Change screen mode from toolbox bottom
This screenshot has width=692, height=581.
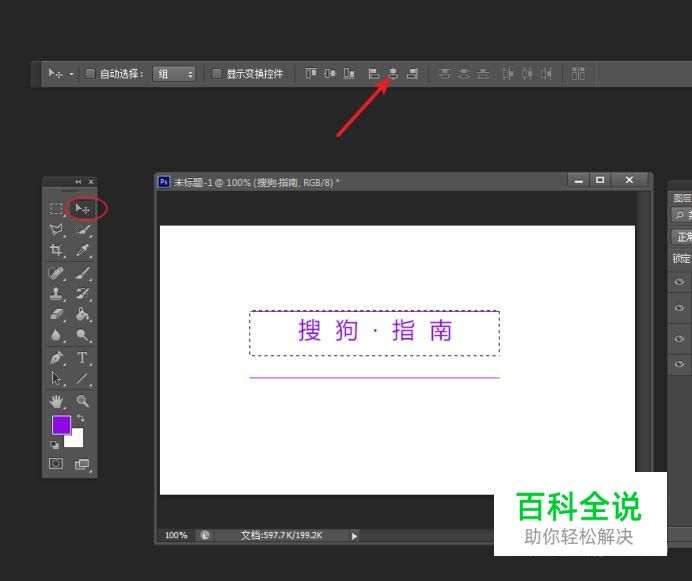pyautogui.click(x=83, y=464)
